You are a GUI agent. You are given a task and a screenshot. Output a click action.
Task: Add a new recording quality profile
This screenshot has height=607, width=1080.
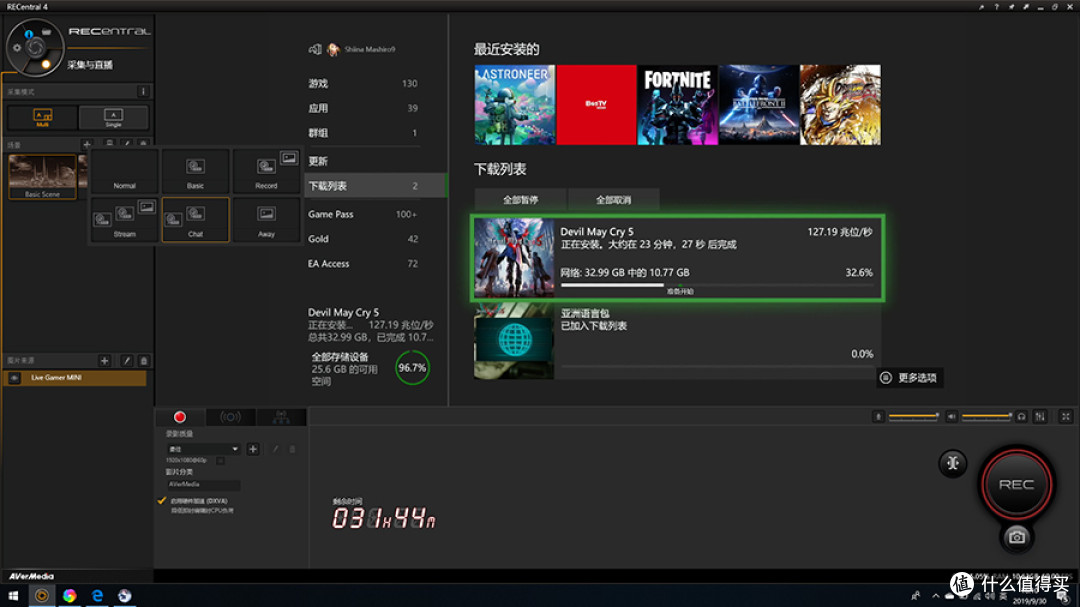[x=253, y=449]
